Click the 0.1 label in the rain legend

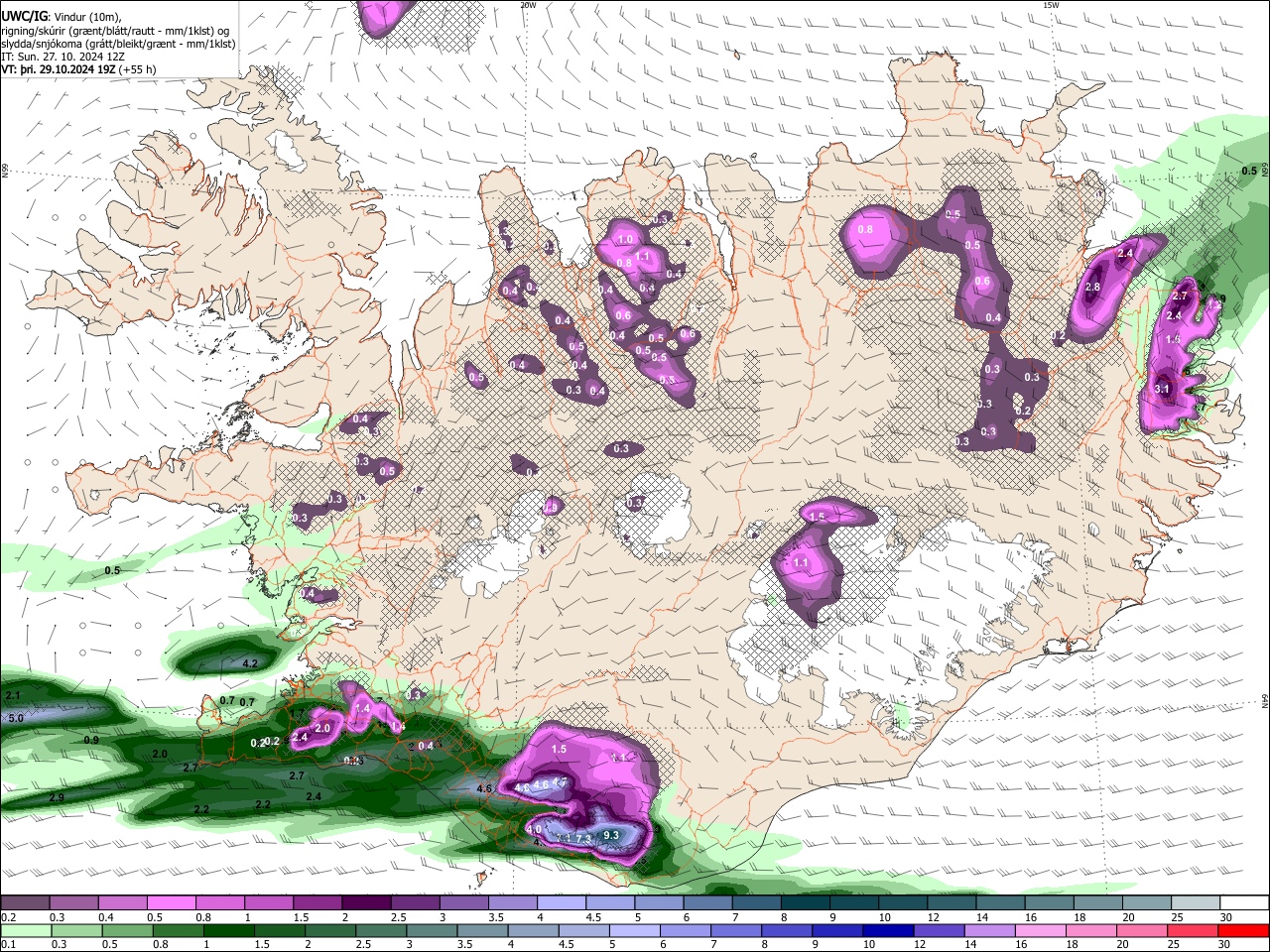pyautogui.click(x=7, y=944)
